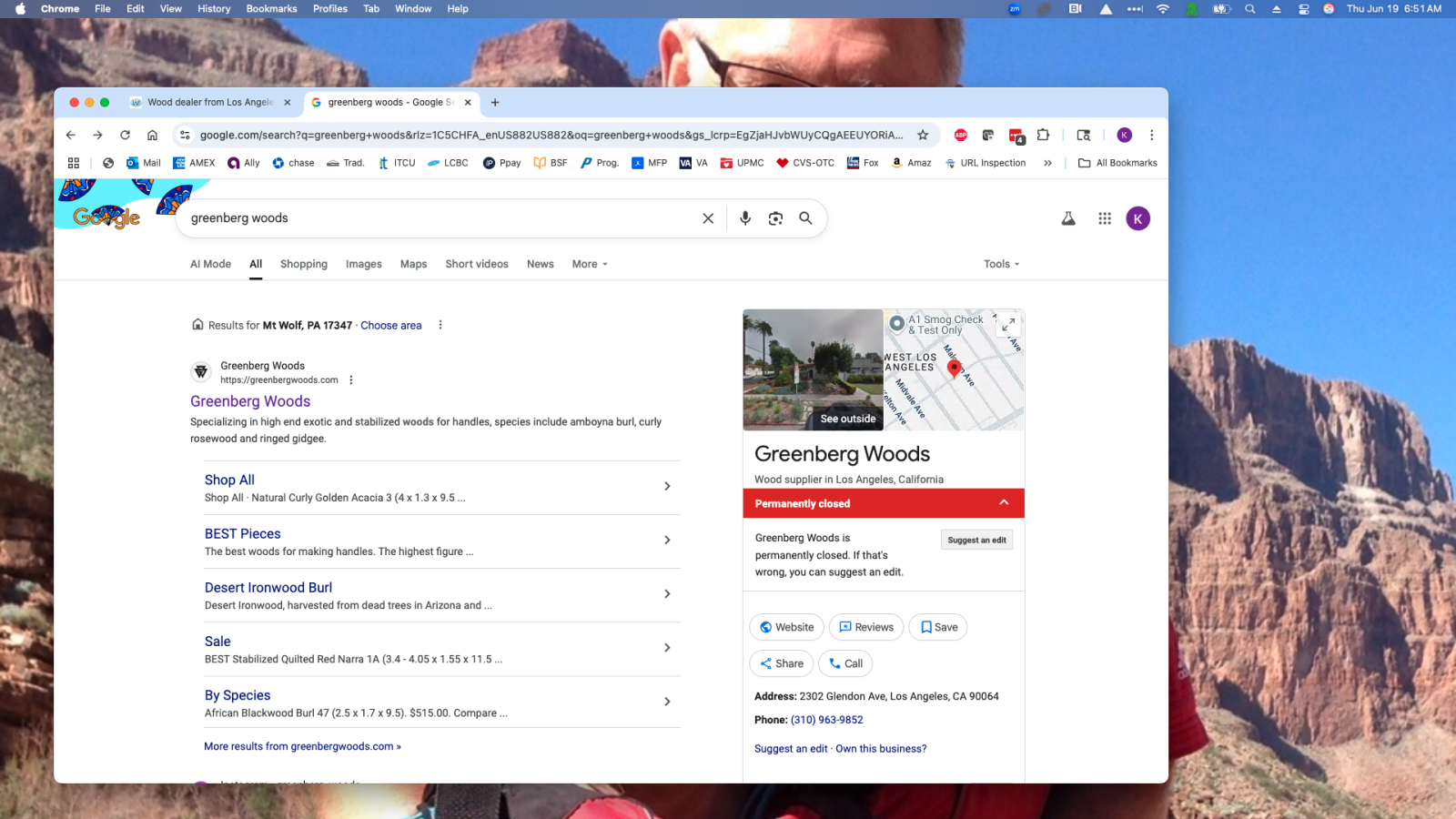Open macOS Spotlight search icon

pos(1250,9)
